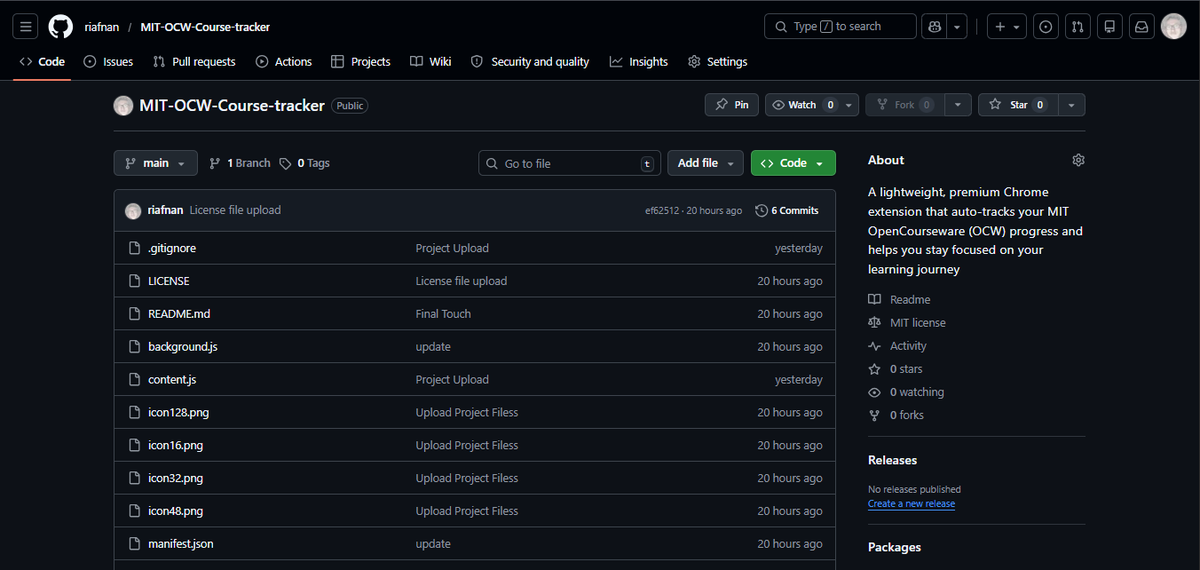Click the eye icon beside 0 watching
This screenshot has height=570, width=1200.
coord(875,392)
